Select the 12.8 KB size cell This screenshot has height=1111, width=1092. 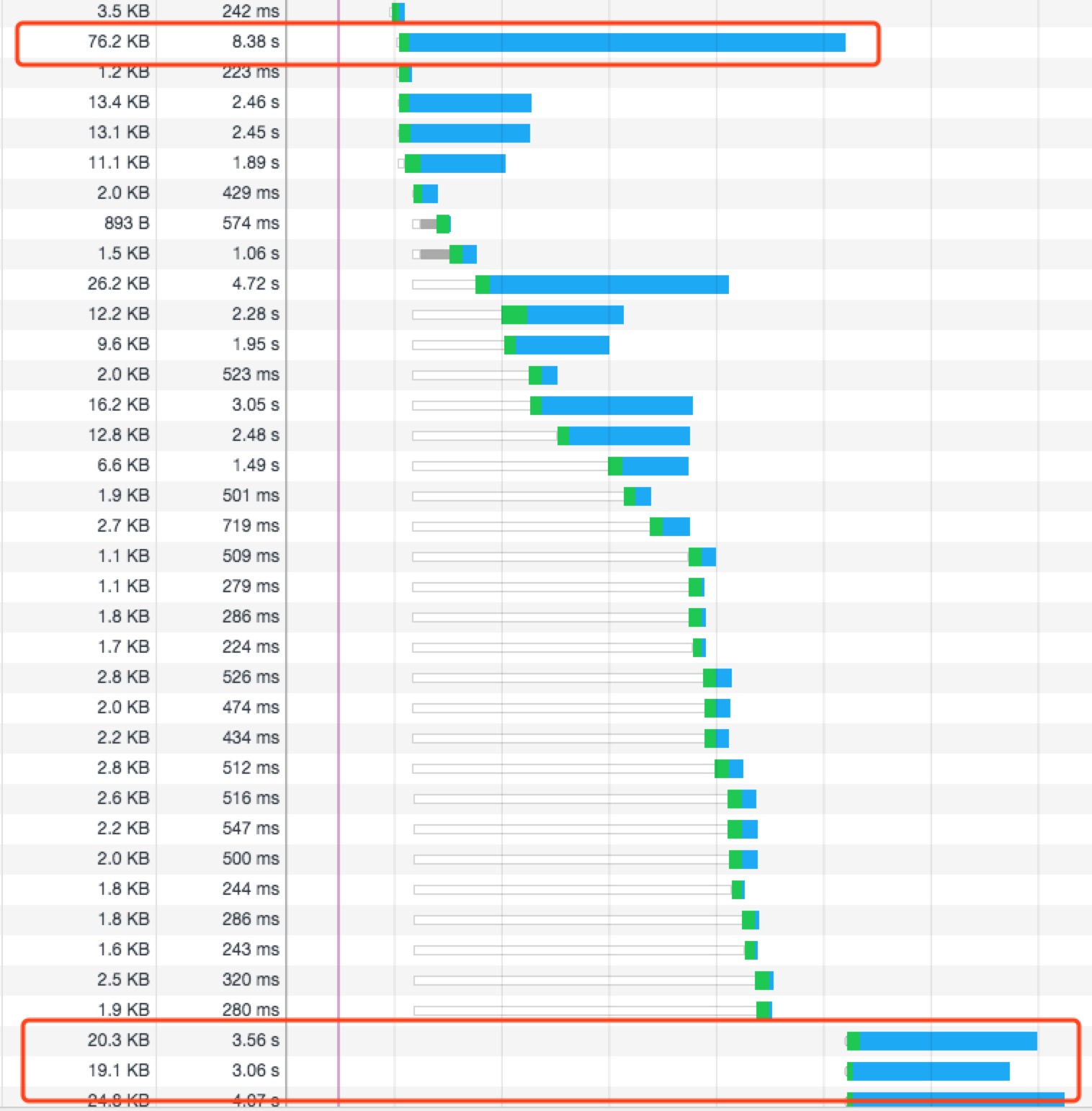[118, 435]
